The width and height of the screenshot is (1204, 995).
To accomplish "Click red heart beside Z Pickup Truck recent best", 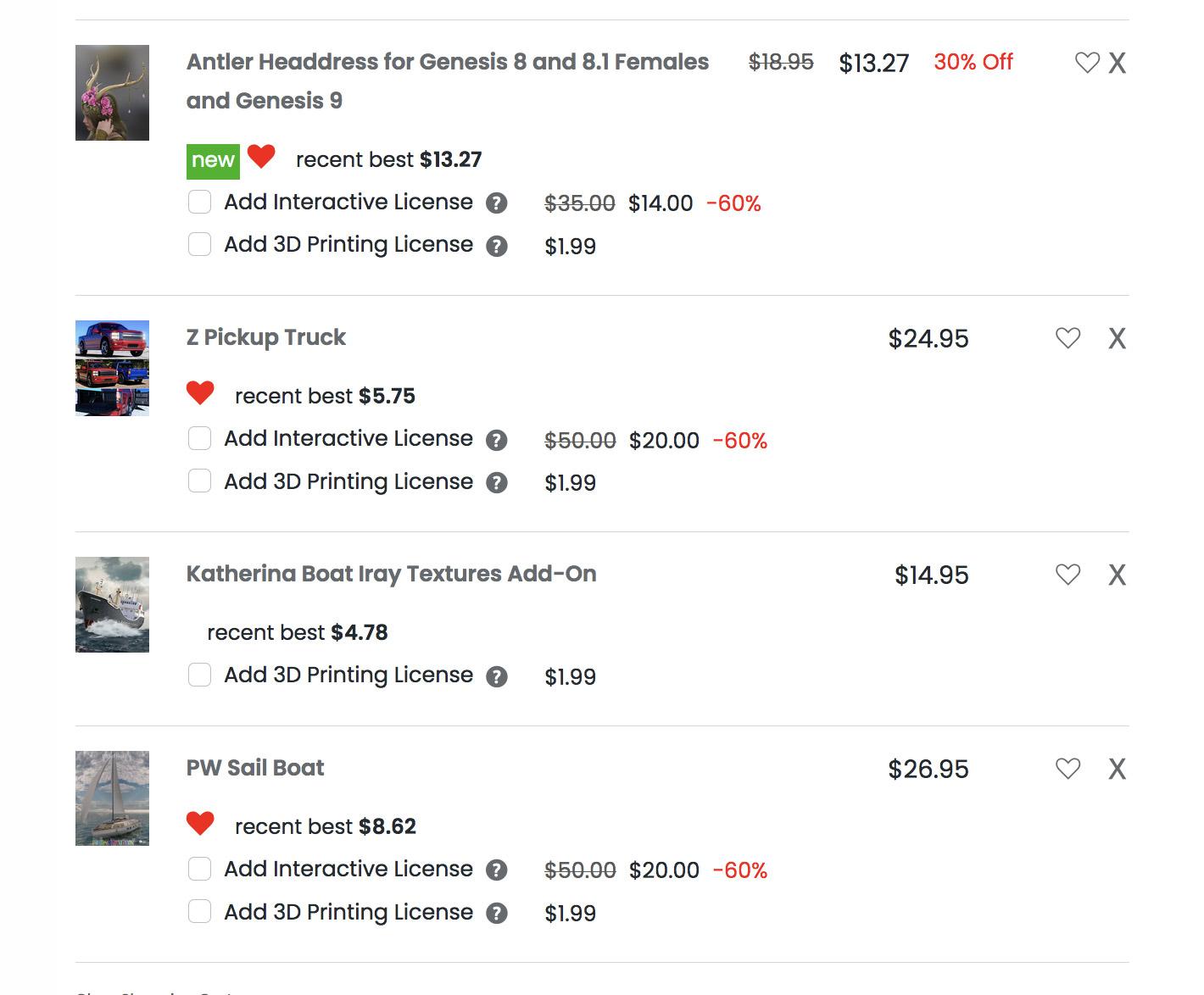I will pos(200,393).
